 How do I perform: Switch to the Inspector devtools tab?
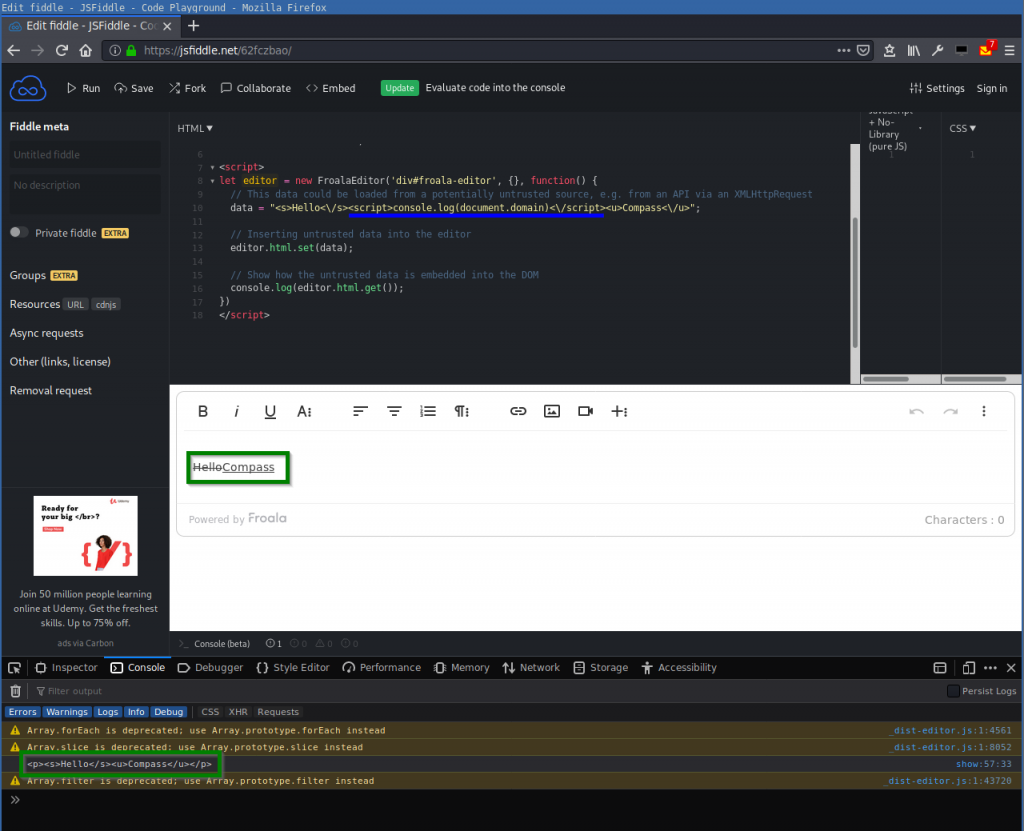click(66, 668)
